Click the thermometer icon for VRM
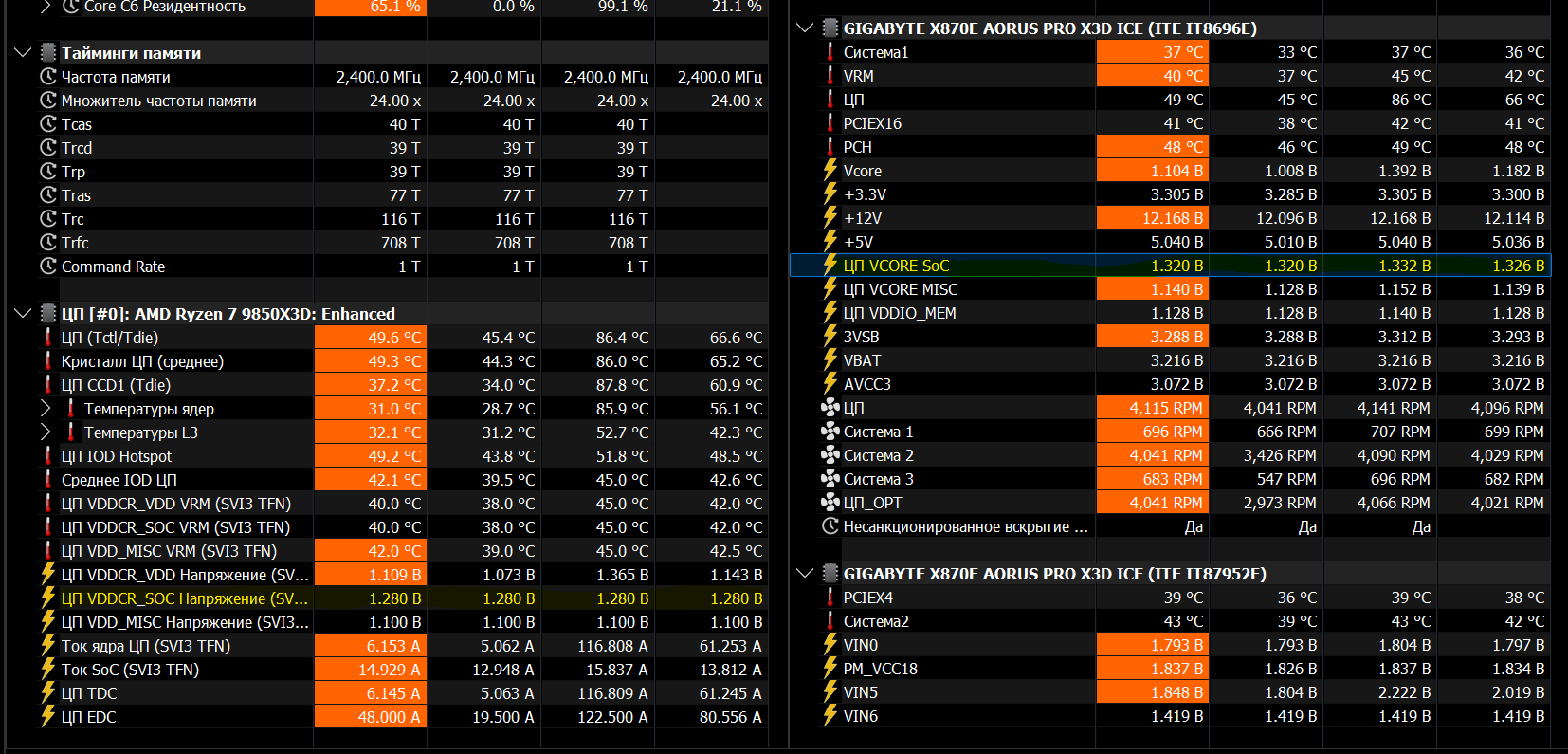 click(x=830, y=76)
